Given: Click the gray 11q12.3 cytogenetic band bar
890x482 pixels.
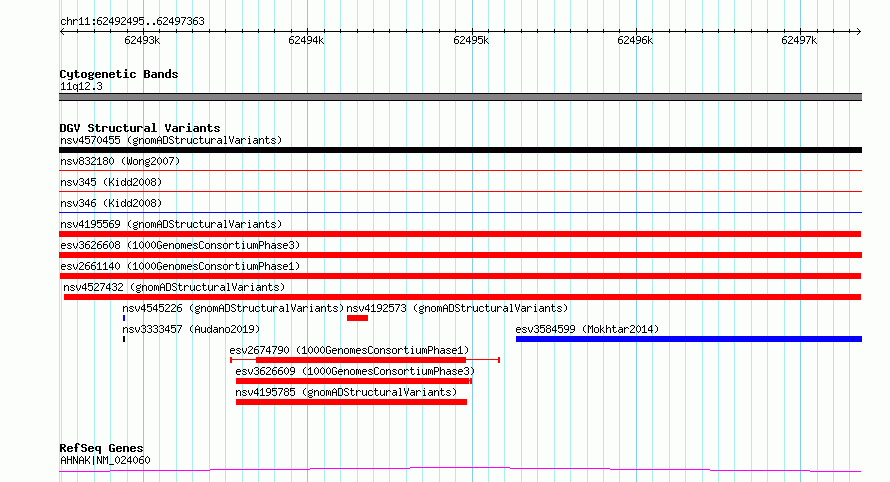Looking at the screenshot, I should 460,97.
